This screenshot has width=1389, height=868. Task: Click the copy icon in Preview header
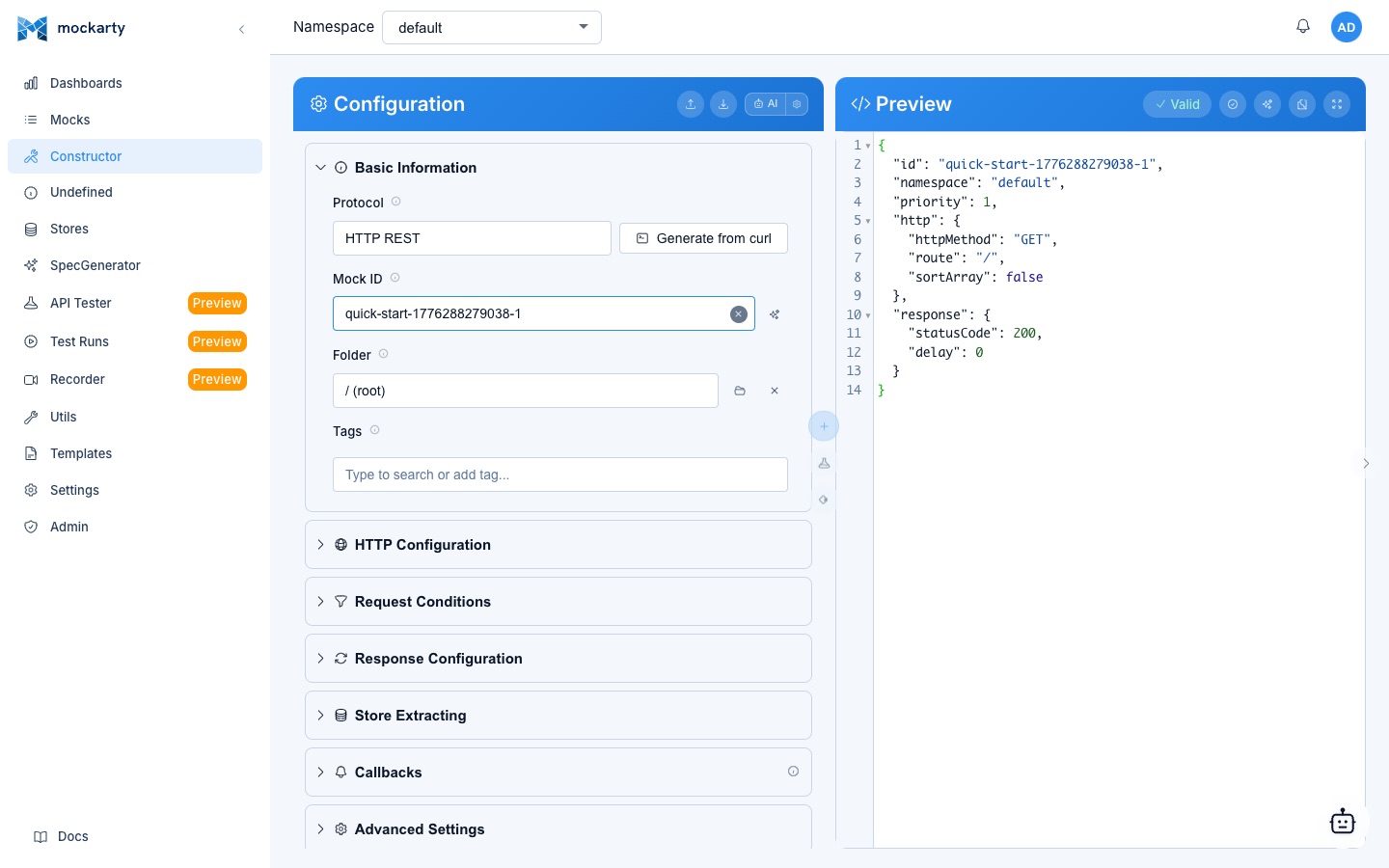pos(1302,104)
